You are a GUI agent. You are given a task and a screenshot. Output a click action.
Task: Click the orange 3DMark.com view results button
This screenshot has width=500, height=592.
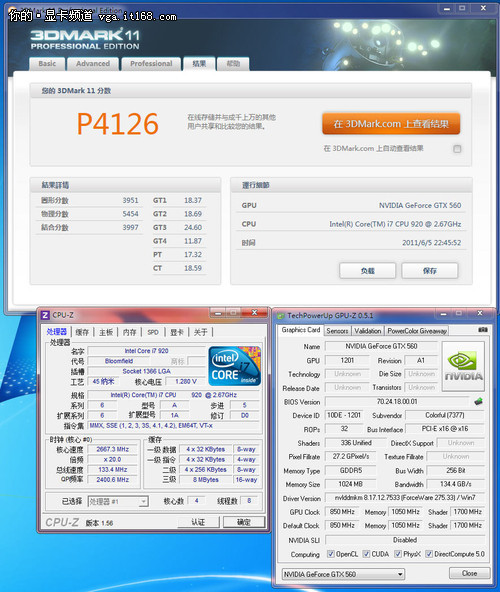coord(391,124)
